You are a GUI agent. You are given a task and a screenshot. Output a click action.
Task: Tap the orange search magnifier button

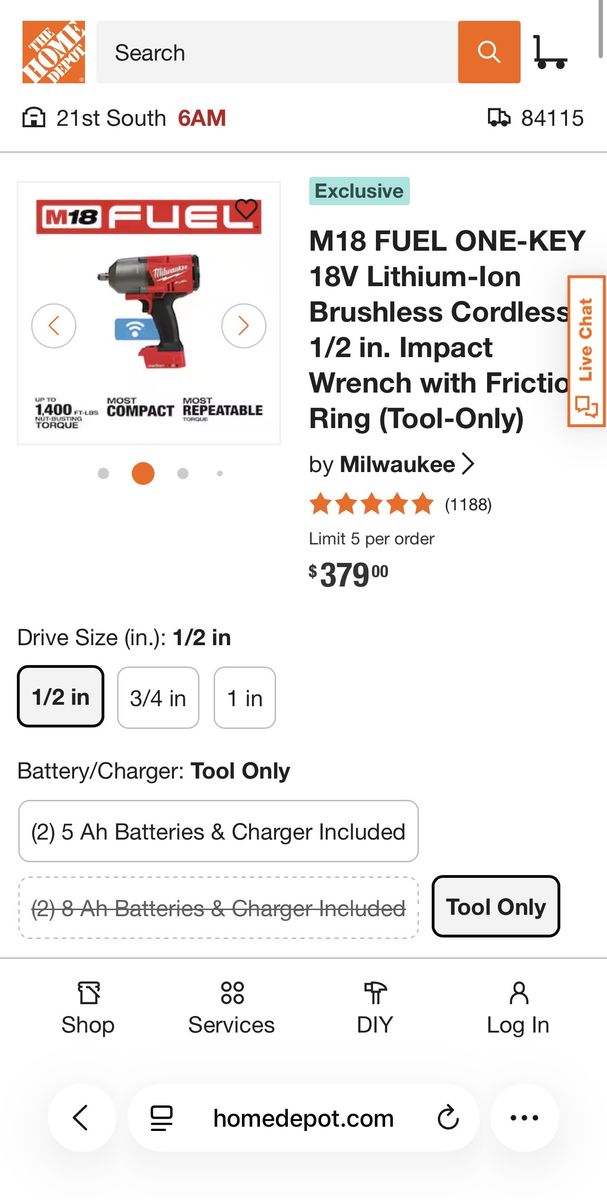[x=489, y=52]
